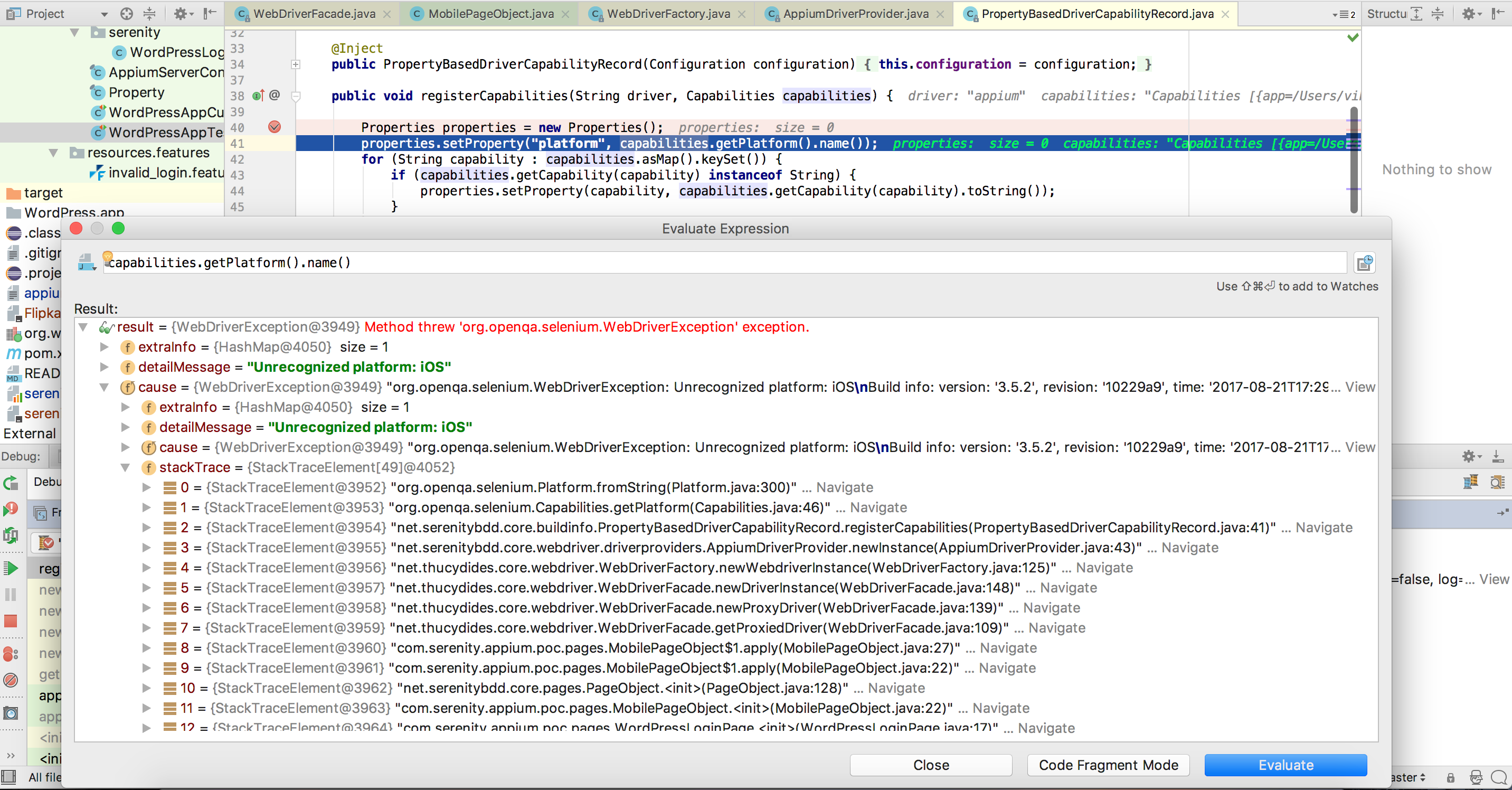This screenshot has height=790, width=1512.
Task: Pause the running program
Action: coord(11,594)
